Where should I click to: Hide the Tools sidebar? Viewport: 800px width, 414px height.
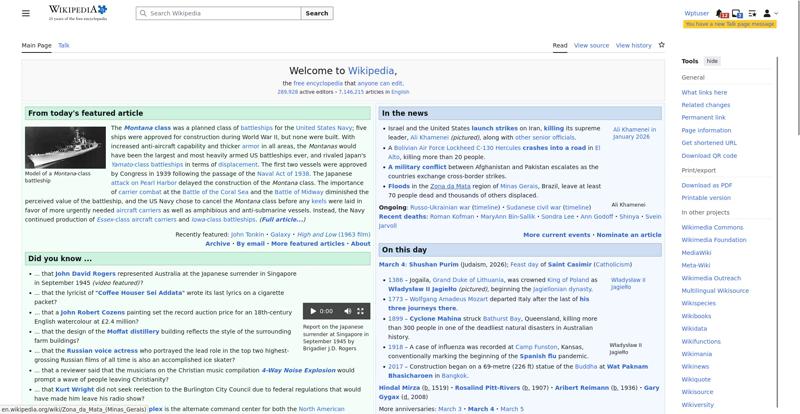coord(712,61)
